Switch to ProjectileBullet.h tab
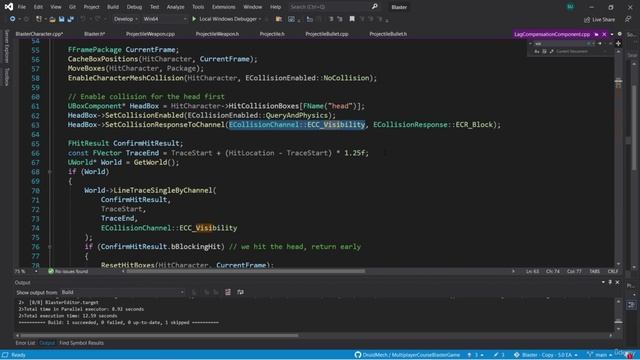The width and height of the screenshot is (640, 360). [388, 34]
